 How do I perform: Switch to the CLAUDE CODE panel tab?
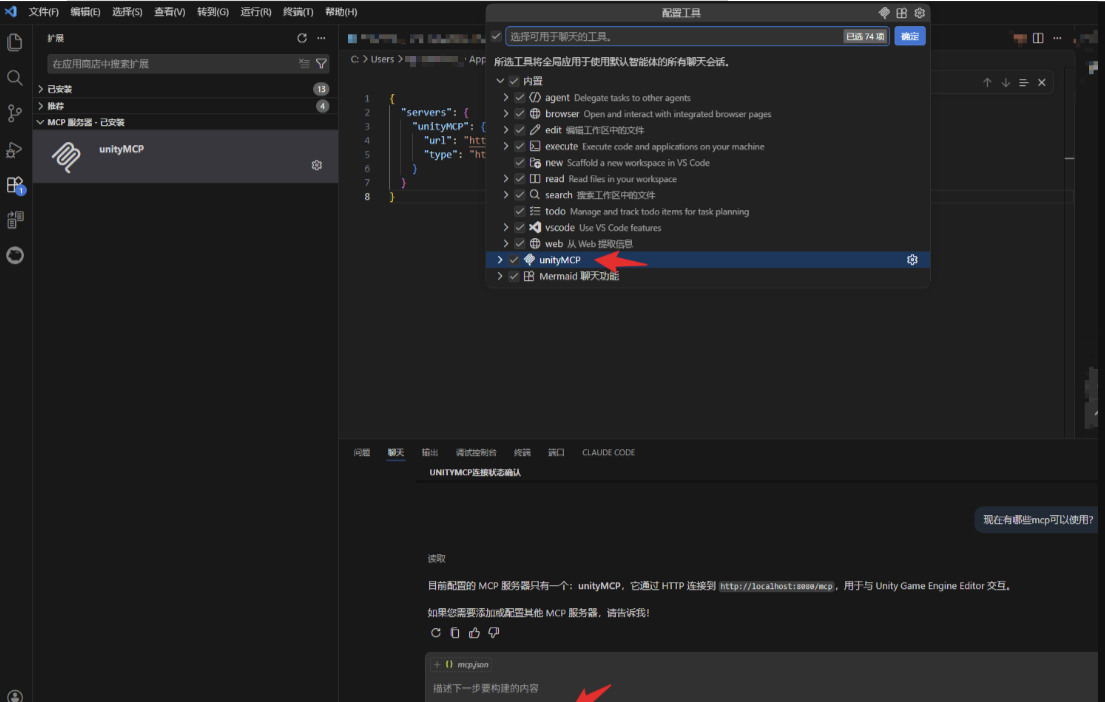click(608, 453)
